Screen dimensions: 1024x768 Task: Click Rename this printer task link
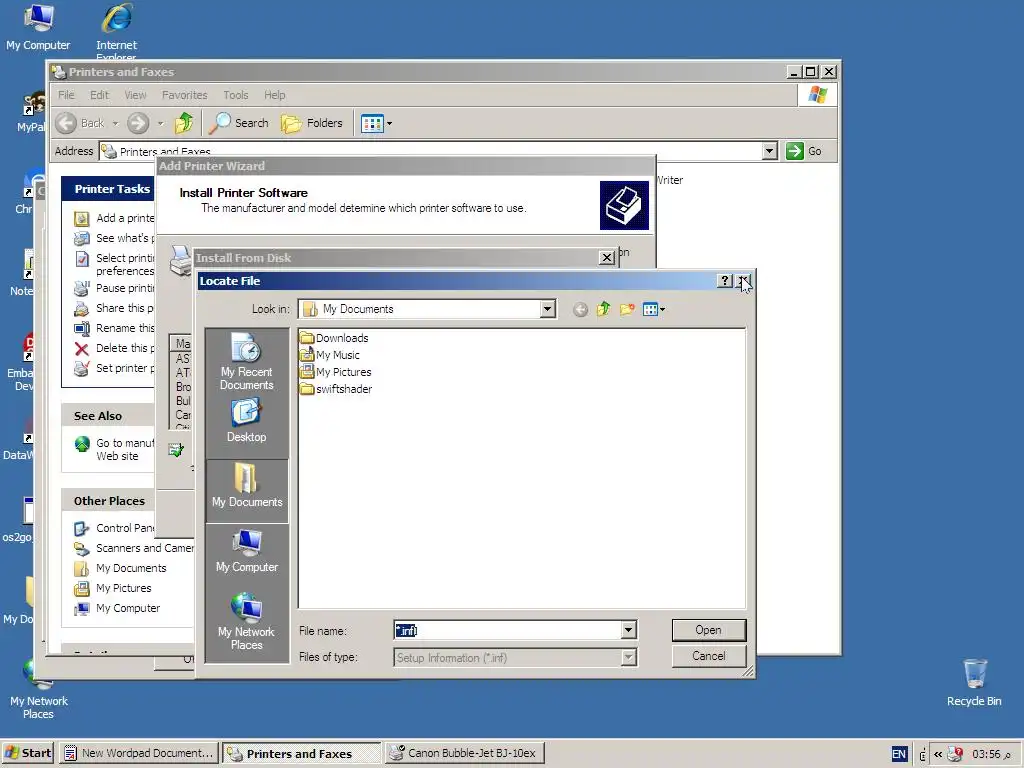tap(114, 328)
